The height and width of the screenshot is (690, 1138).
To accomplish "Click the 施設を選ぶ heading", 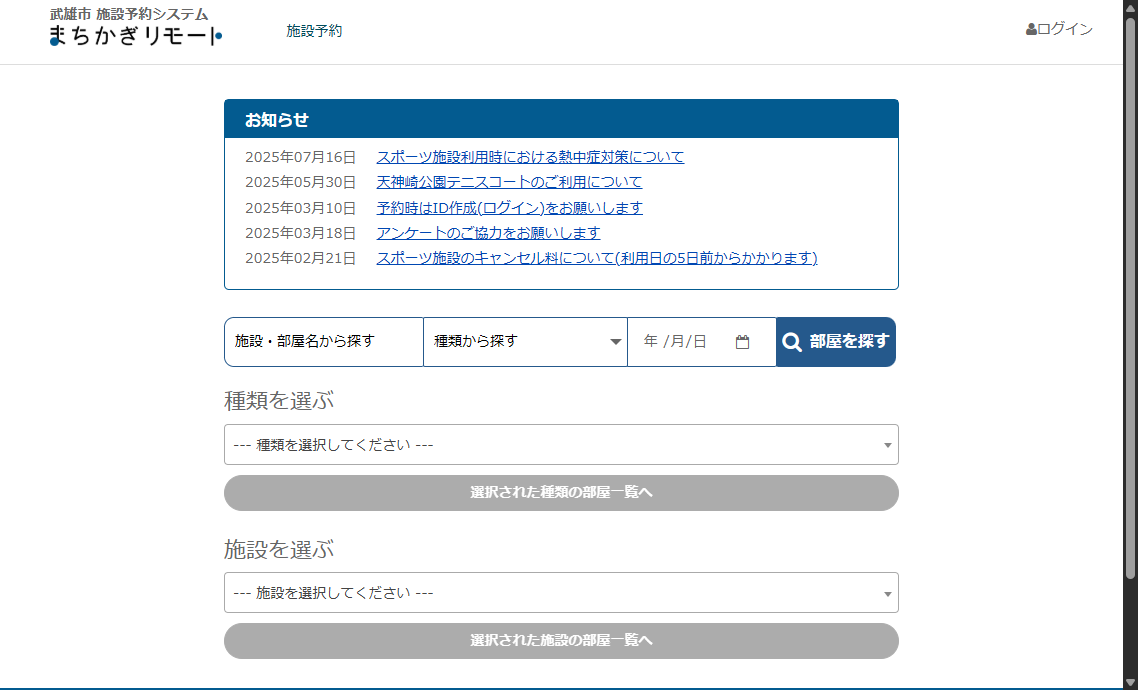I will (279, 549).
